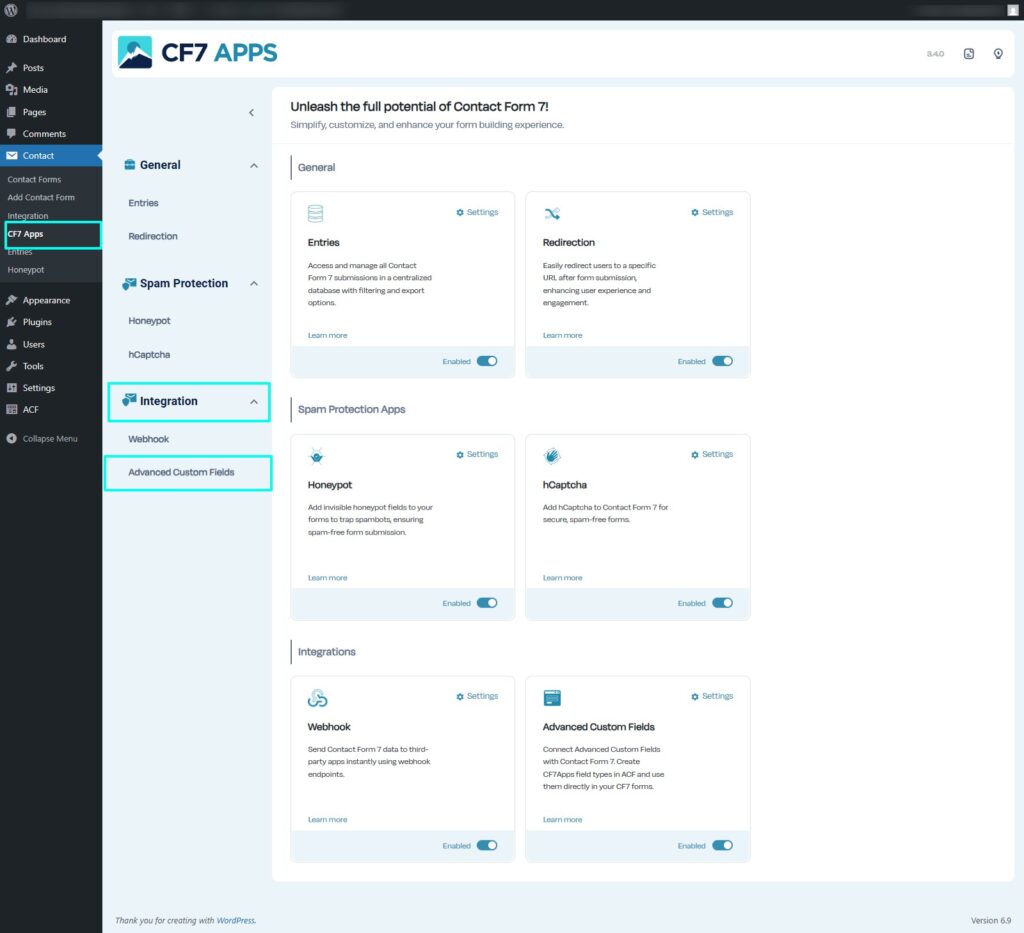The height and width of the screenshot is (933, 1024).
Task: Click the Webhook card icon
Action: click(x=317, y=698)
